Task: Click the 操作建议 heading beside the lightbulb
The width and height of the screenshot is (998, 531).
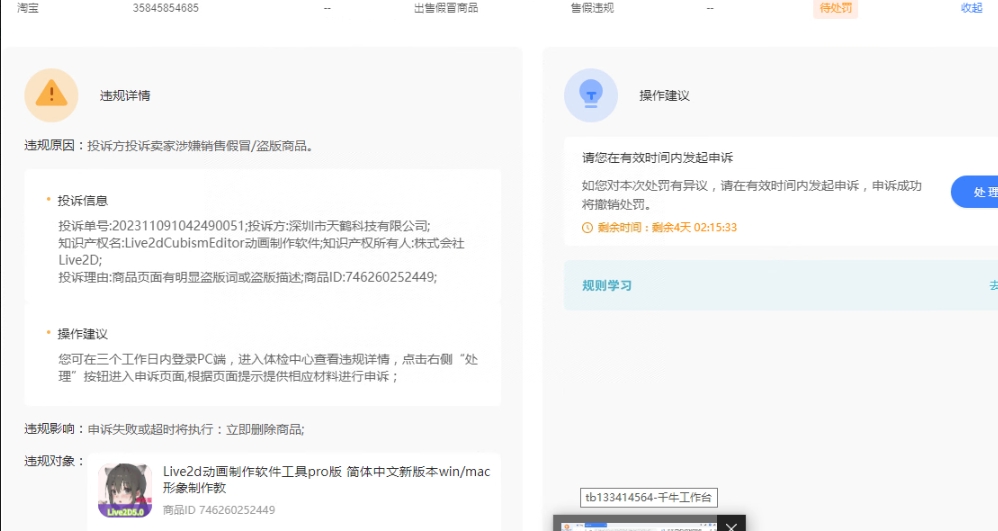Action: pos(665,96)
